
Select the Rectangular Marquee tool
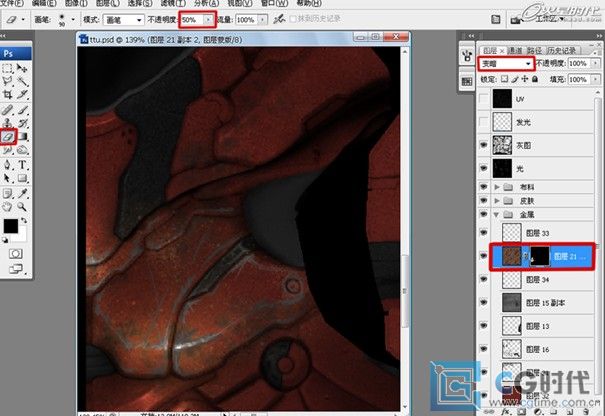point(7,69)
